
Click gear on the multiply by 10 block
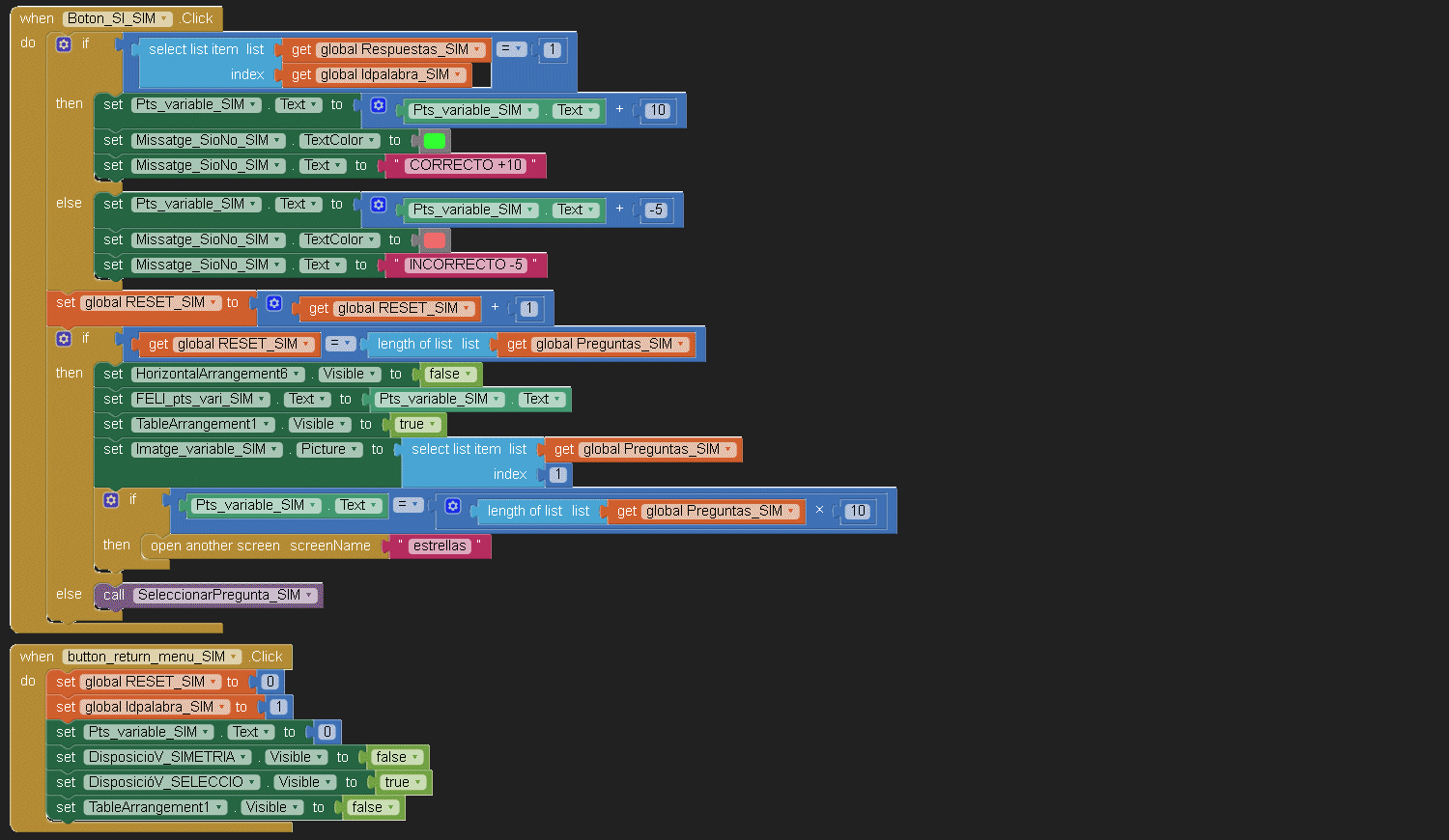[x=452, y=506]
